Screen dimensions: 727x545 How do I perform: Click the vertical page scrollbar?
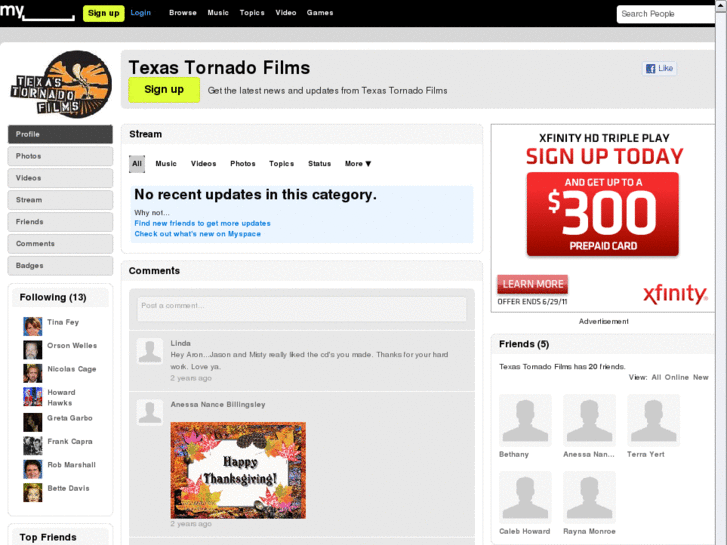click(x=721, y=272)
